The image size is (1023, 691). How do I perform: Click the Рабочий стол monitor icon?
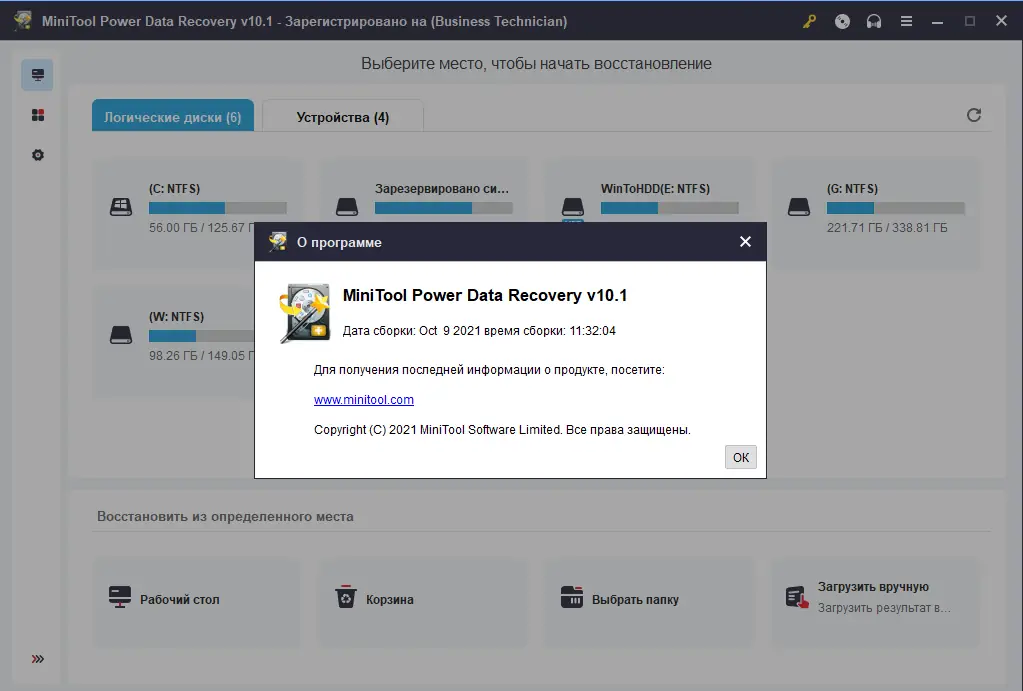[x=120, y=597]
